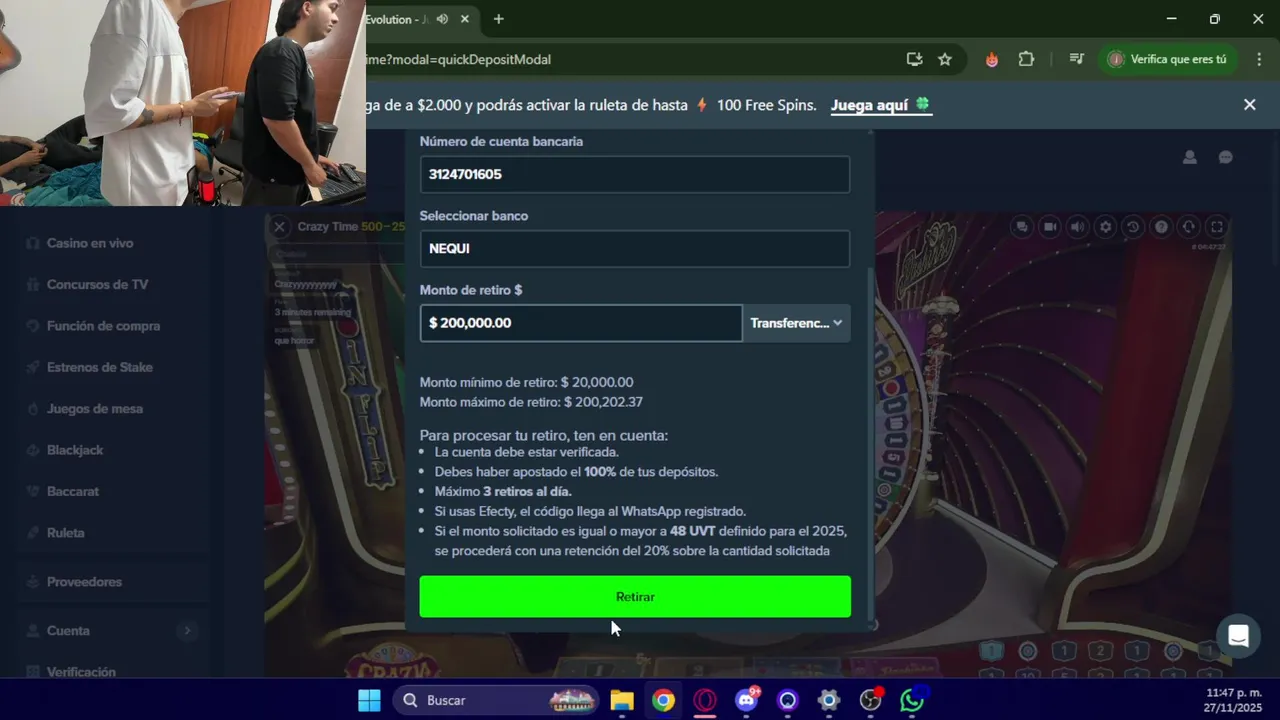This screenshot has width=1280, height=720.
Task: Open Opera browser from the taskbar
Action: [x=705, y=700]
